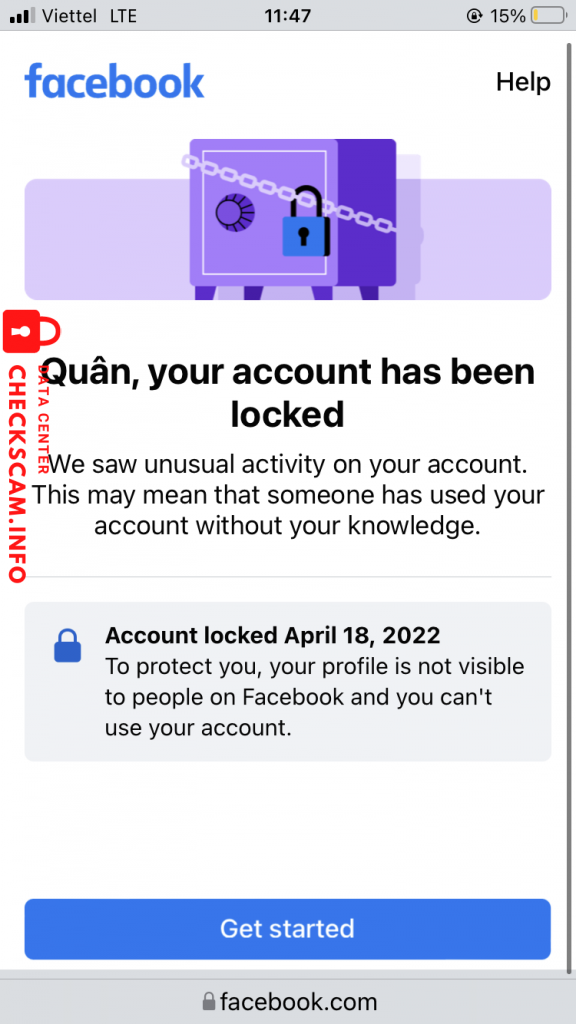The height and width of the screenshot is (1024, 576).
Task: Tap the unusual activity description paragraph
Action: click(287, 495)
